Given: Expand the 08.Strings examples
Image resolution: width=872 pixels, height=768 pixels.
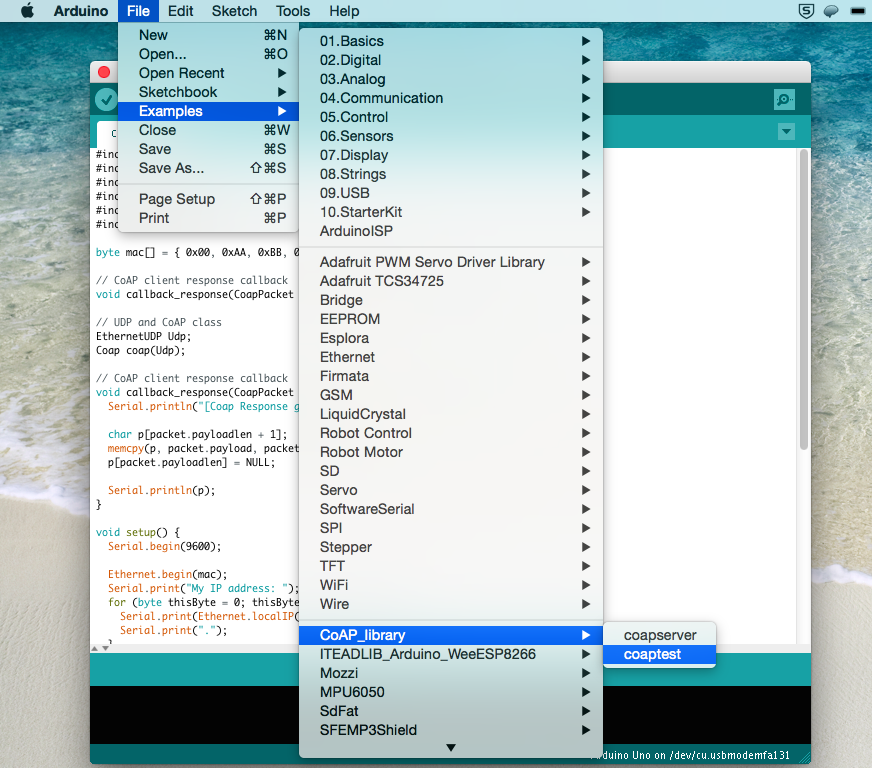Looking at the screenshot, I should (x=451, y=174).
